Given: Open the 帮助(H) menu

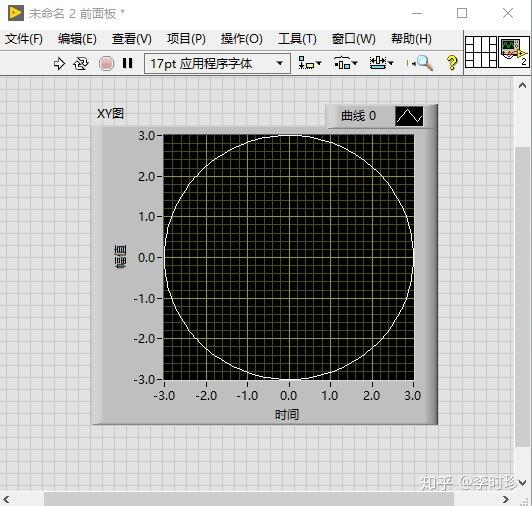Looking at the screenshot, I should pyautogui.click(x=411, y=39).
